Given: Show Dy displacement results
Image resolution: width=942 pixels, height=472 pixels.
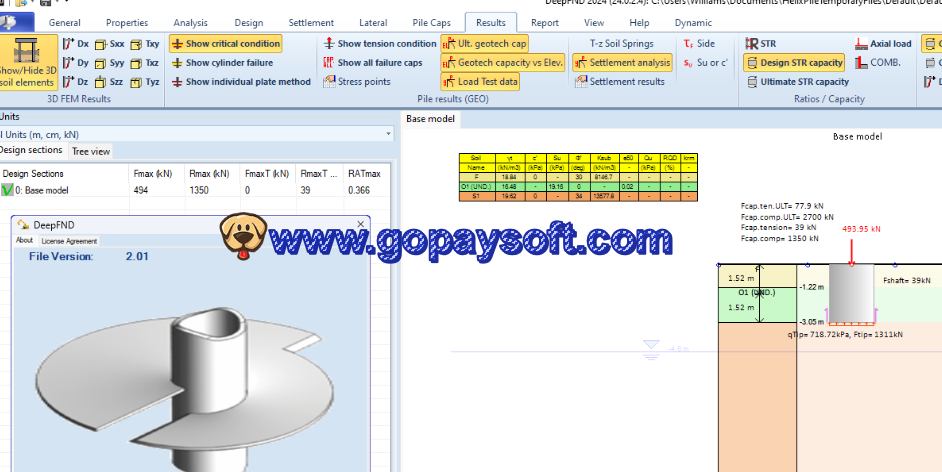Looking at the screenshot, I should [76, 63].
